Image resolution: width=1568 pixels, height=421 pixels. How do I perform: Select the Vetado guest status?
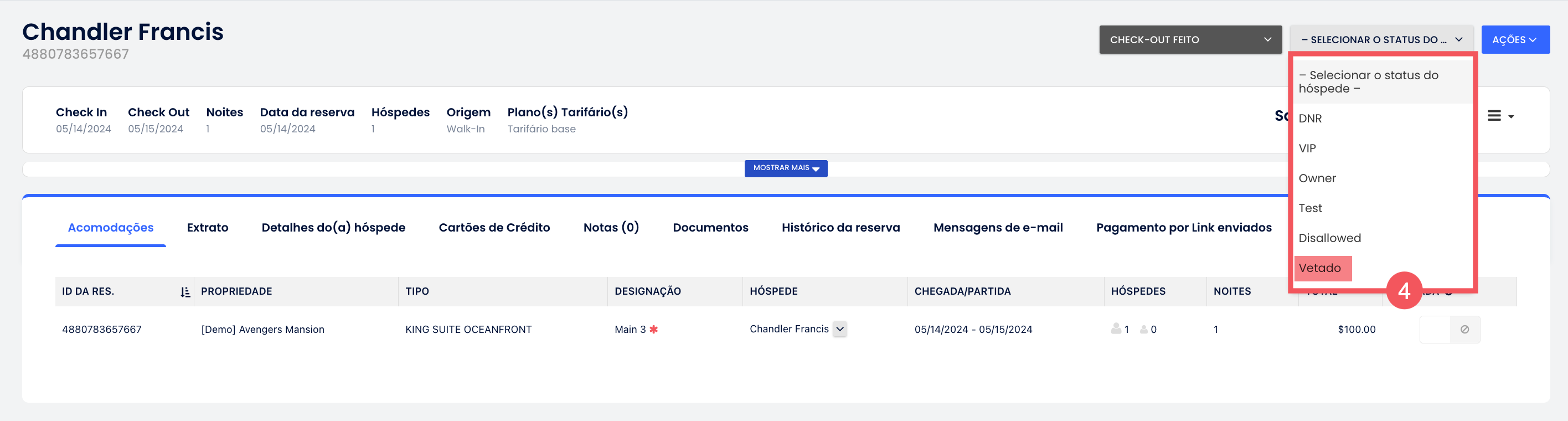click(x=1319, y=268)
